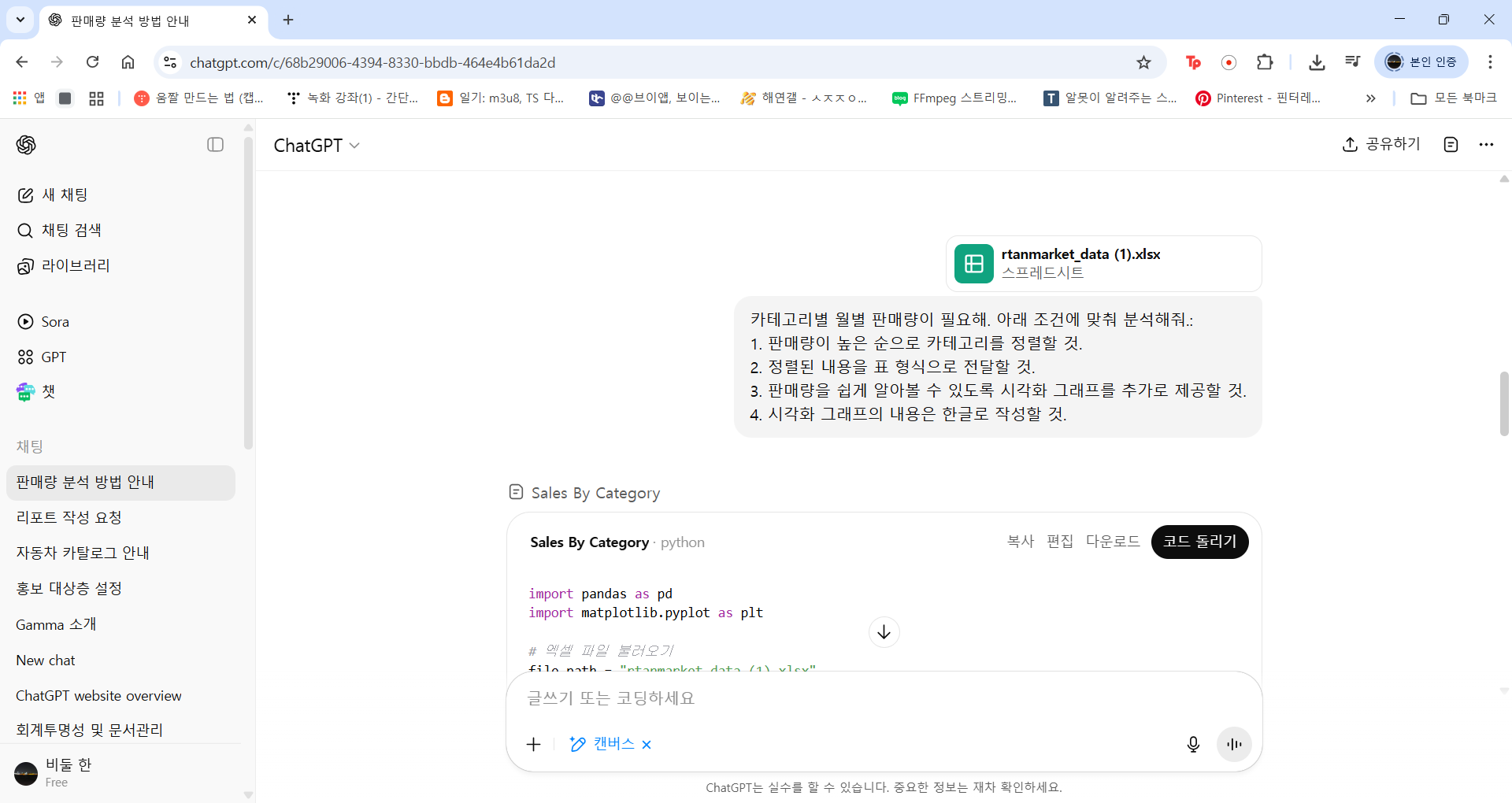Open the Gamma 소개 chat
1512x803 pixels.
tap(120, 625)
